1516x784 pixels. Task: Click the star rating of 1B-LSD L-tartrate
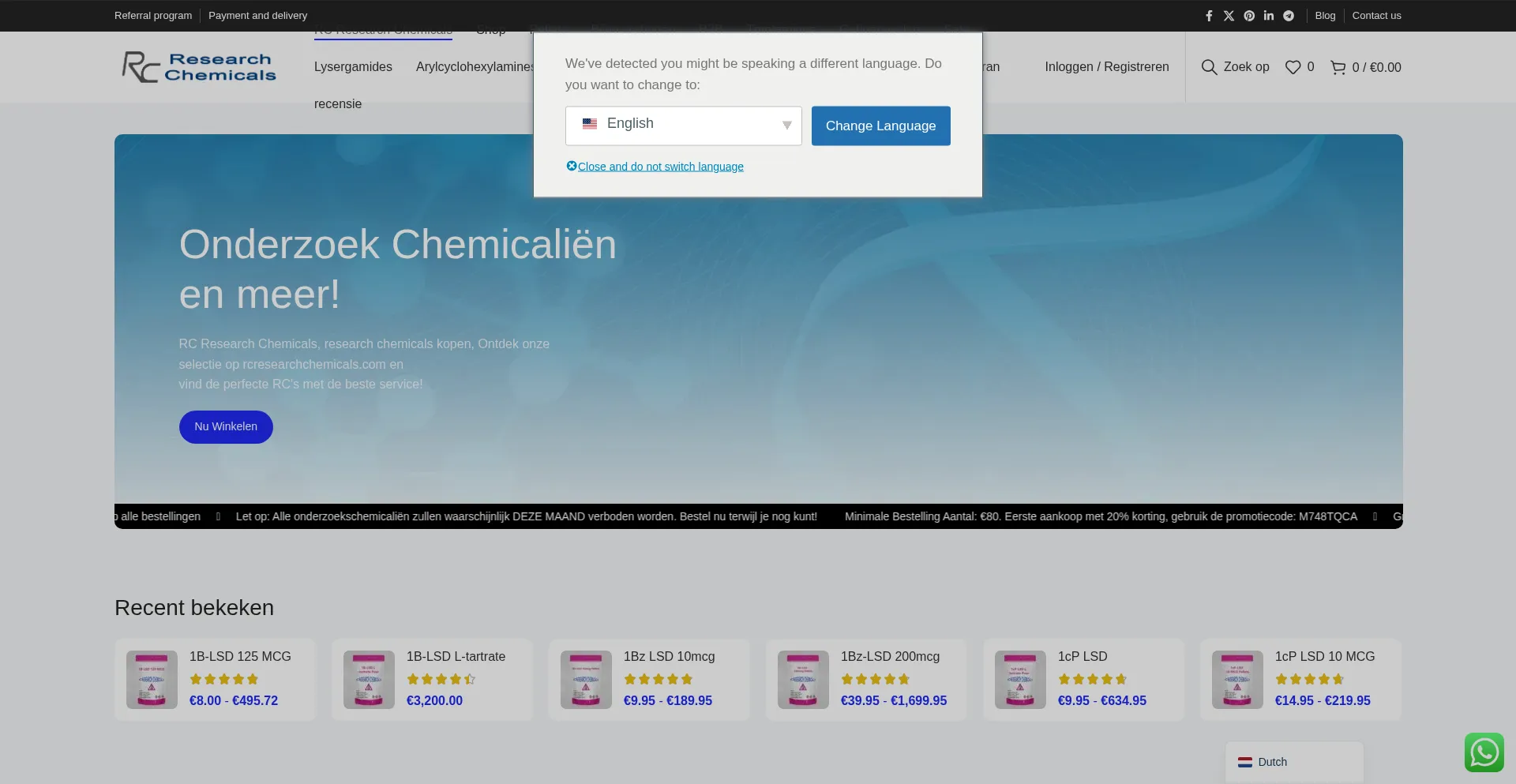pyautogui.click(x=441, y=679)
